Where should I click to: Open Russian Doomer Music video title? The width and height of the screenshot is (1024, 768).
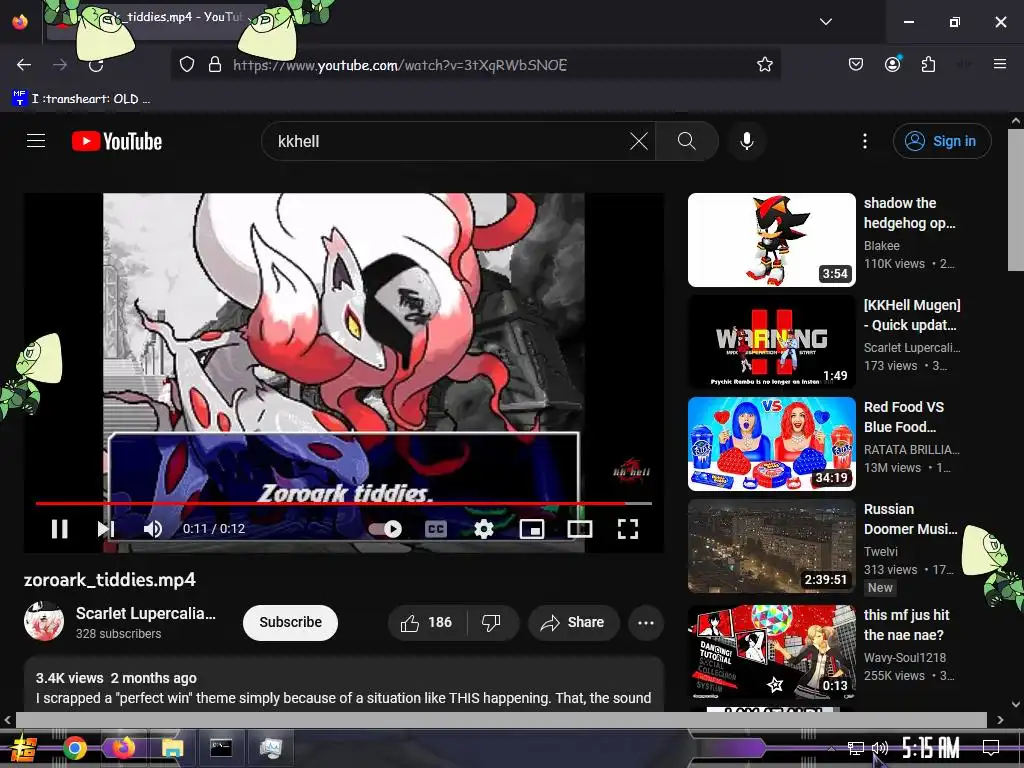click(910, 519)
